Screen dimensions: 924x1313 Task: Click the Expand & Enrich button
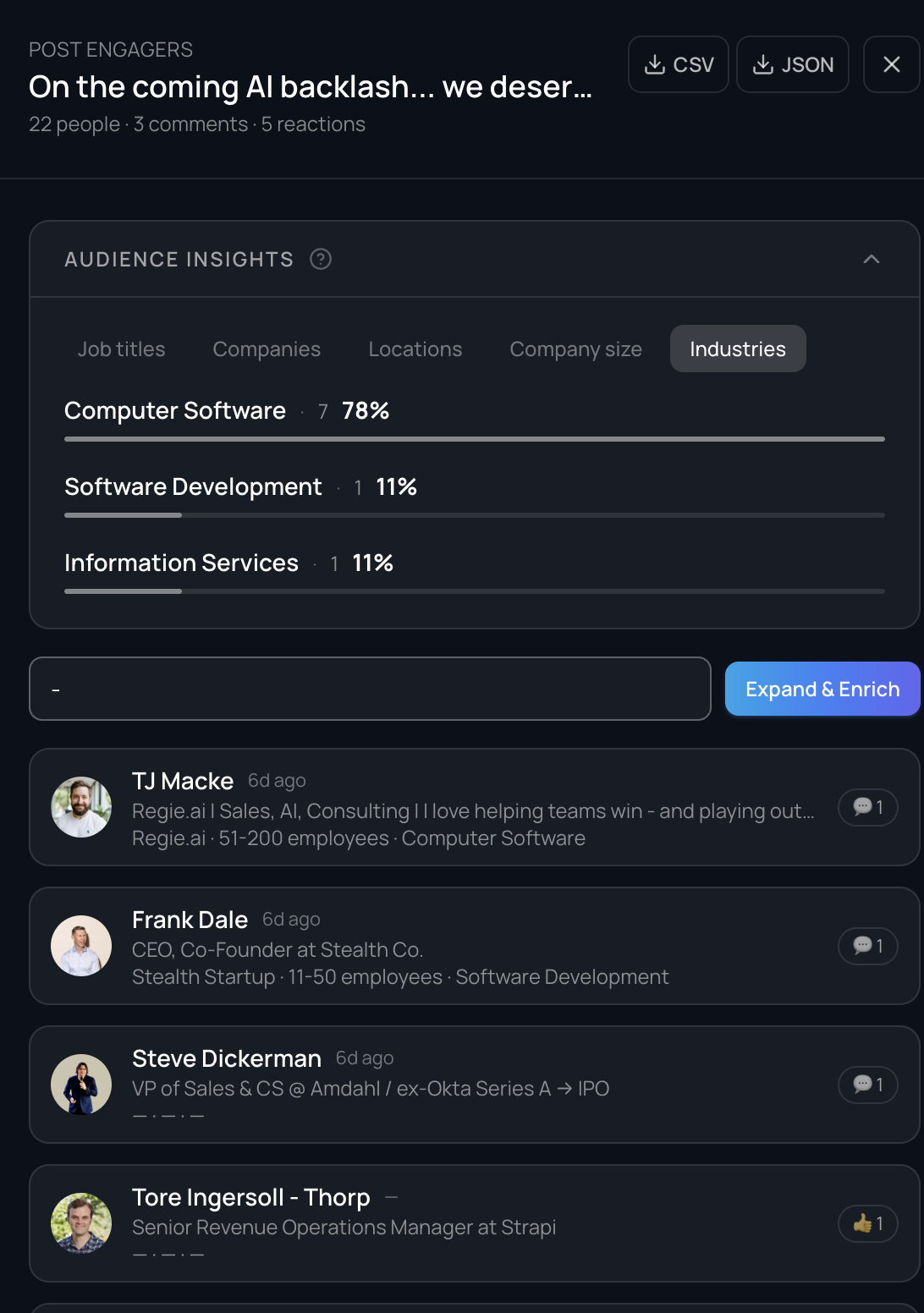[822, 689]
